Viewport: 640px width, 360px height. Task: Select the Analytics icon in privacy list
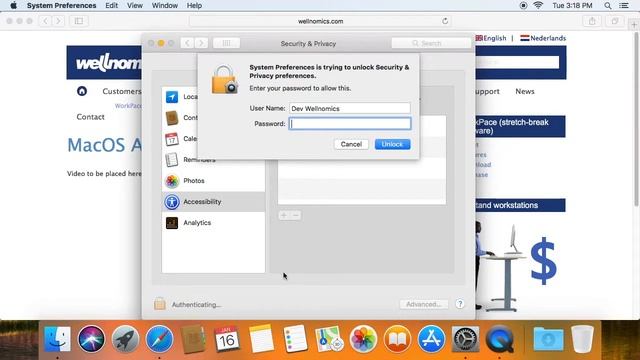pos(172,223)
